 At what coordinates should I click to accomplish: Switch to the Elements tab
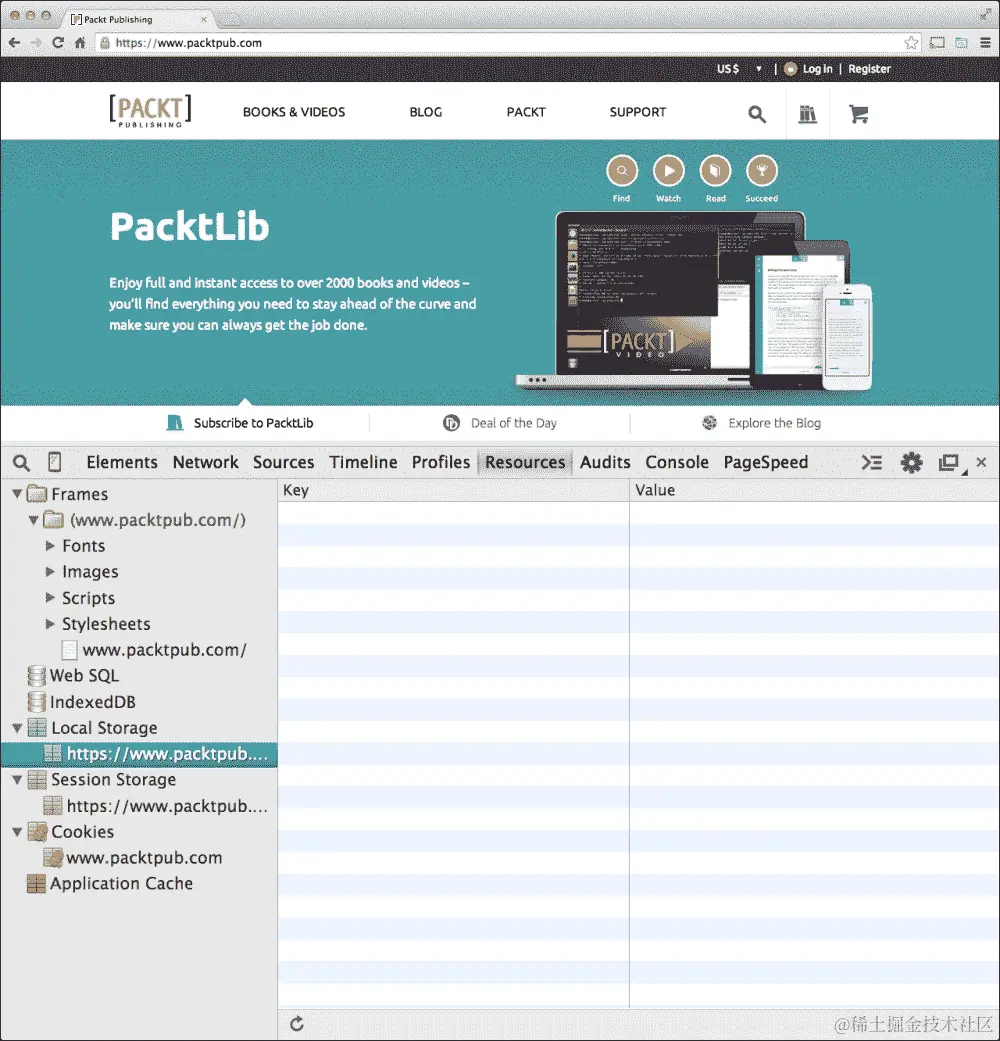coord(122,462)
